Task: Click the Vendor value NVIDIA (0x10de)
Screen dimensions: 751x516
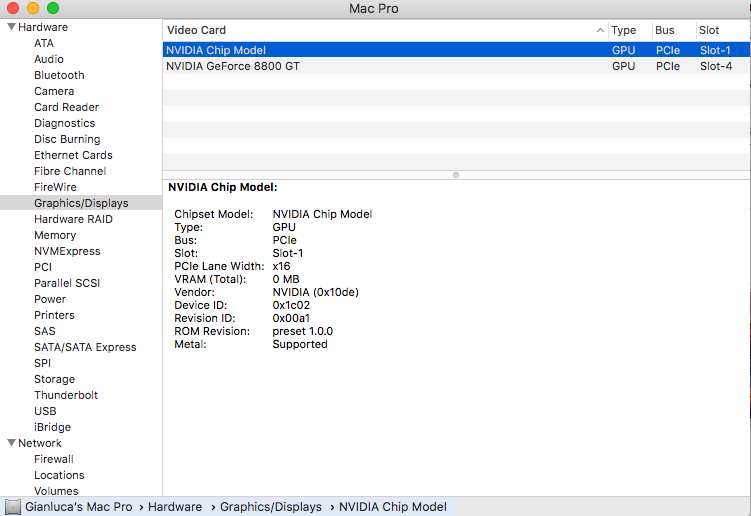Action: (x=315, y=292)
